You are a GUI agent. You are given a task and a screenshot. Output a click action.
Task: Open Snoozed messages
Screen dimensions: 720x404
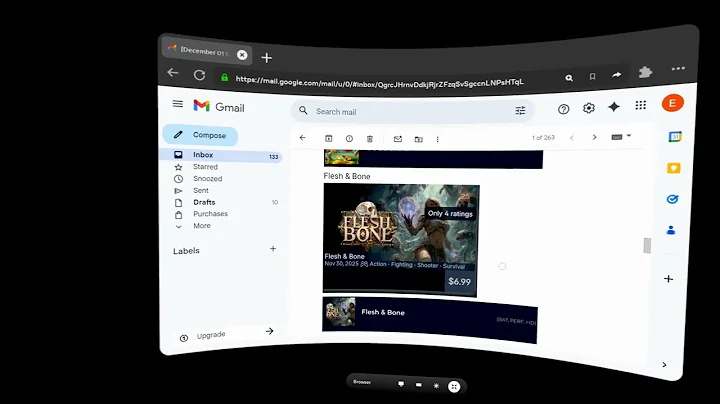coord(208,179)
